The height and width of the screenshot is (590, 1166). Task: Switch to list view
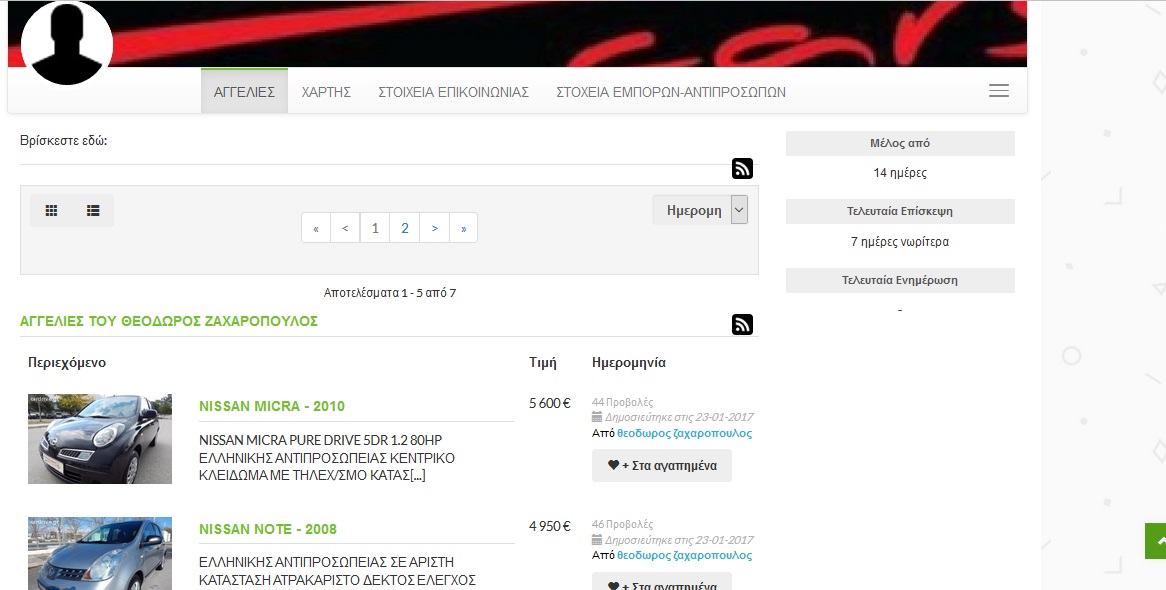(93, 211)
